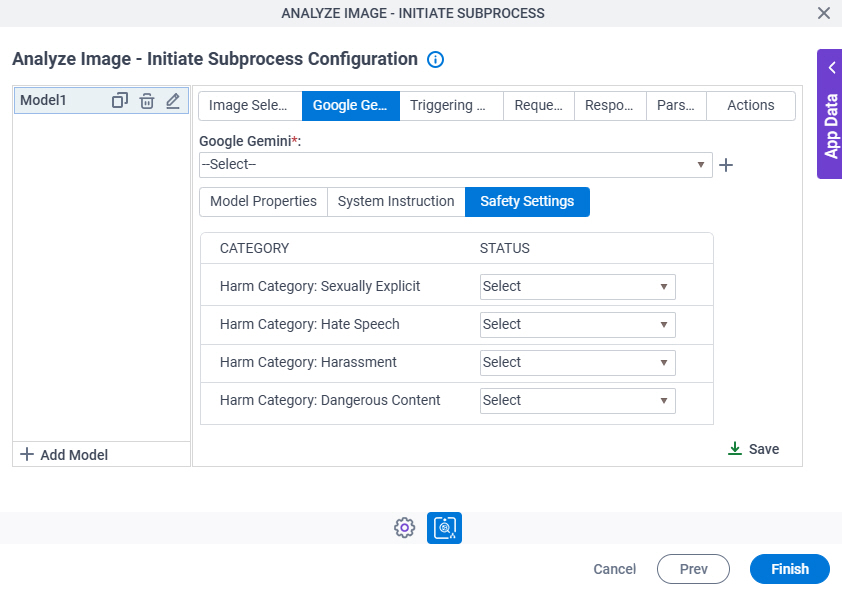Click the plus icon beside Add Model
The height and width of the screenshot is (592, 842).
pyautogui.click(x=27, y=454)
